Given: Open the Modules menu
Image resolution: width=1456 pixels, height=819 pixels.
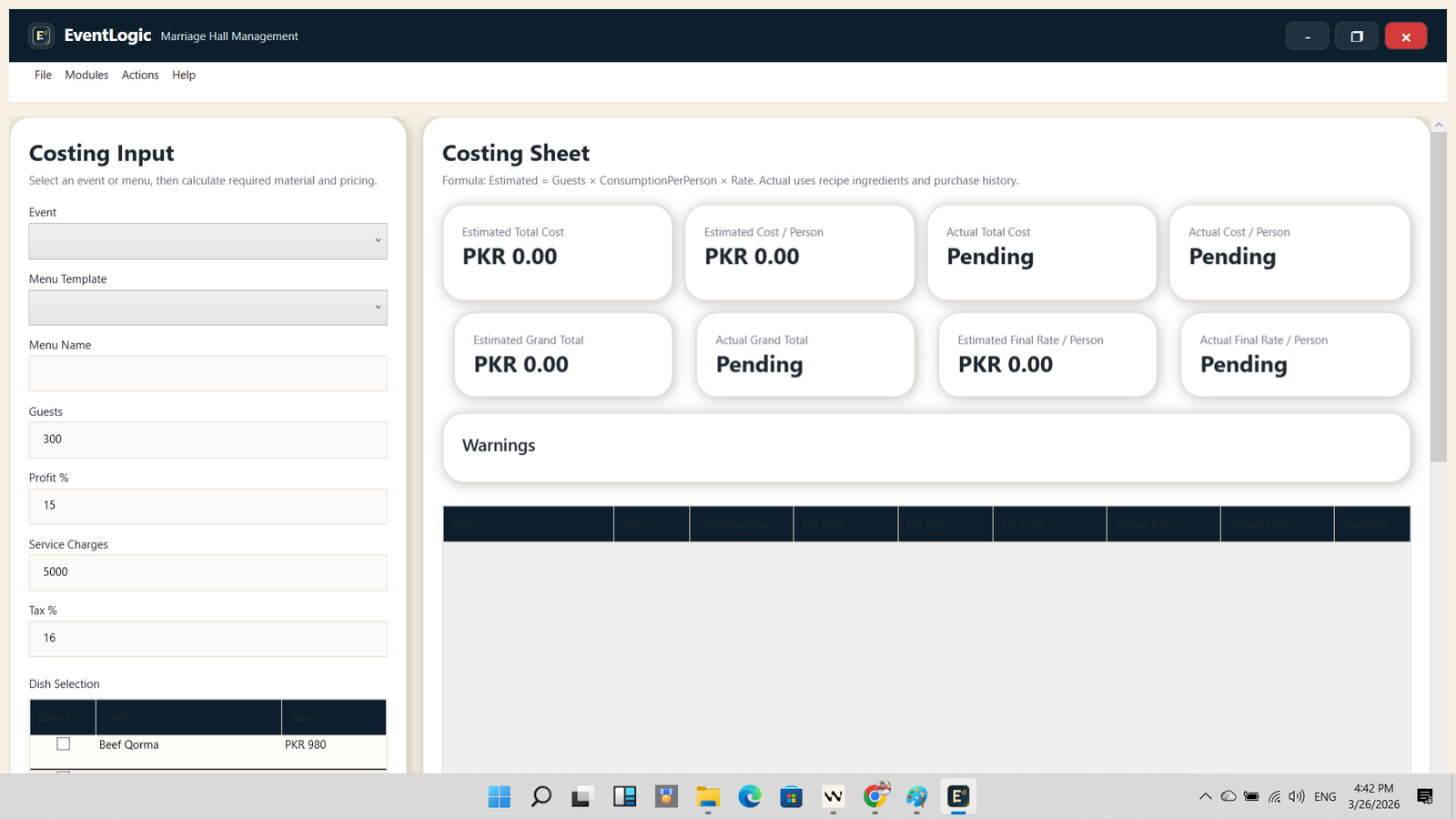Looking at the screenshot, I should [x=86, y=75].
